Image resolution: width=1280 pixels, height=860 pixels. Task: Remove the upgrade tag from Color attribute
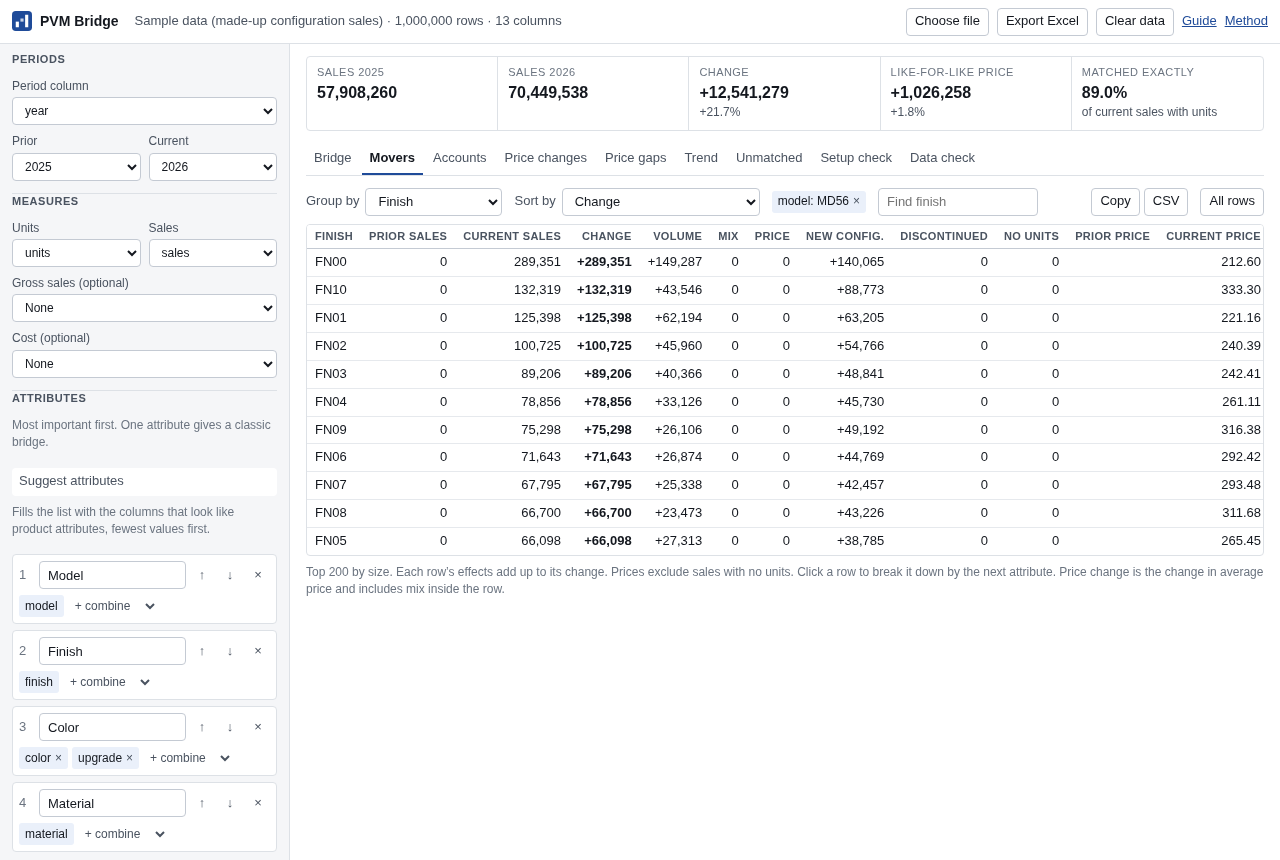click(129, 758)
